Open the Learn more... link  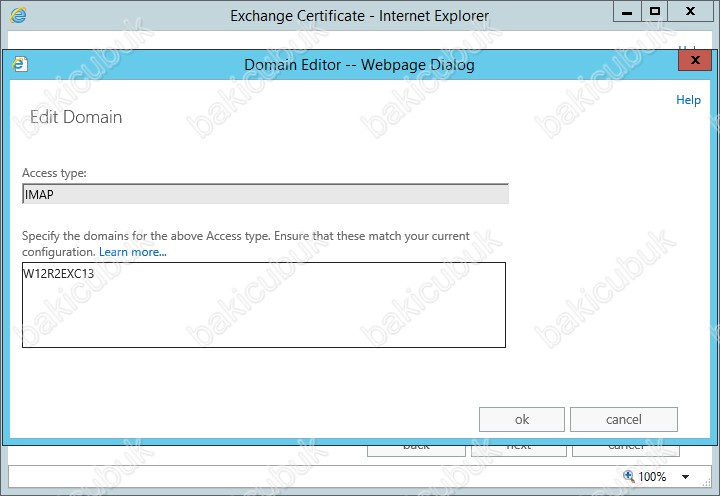tap(133, 252)
